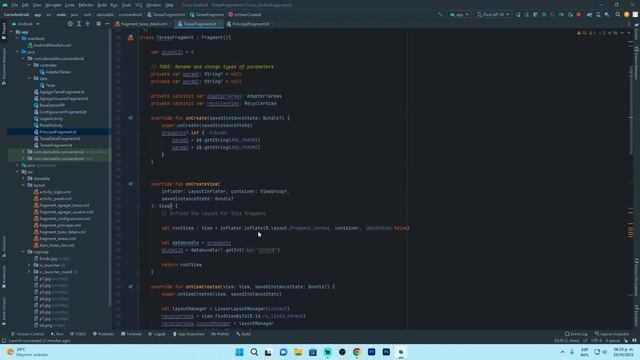
Task: Open the Terminal tool window
Action: 131,334
